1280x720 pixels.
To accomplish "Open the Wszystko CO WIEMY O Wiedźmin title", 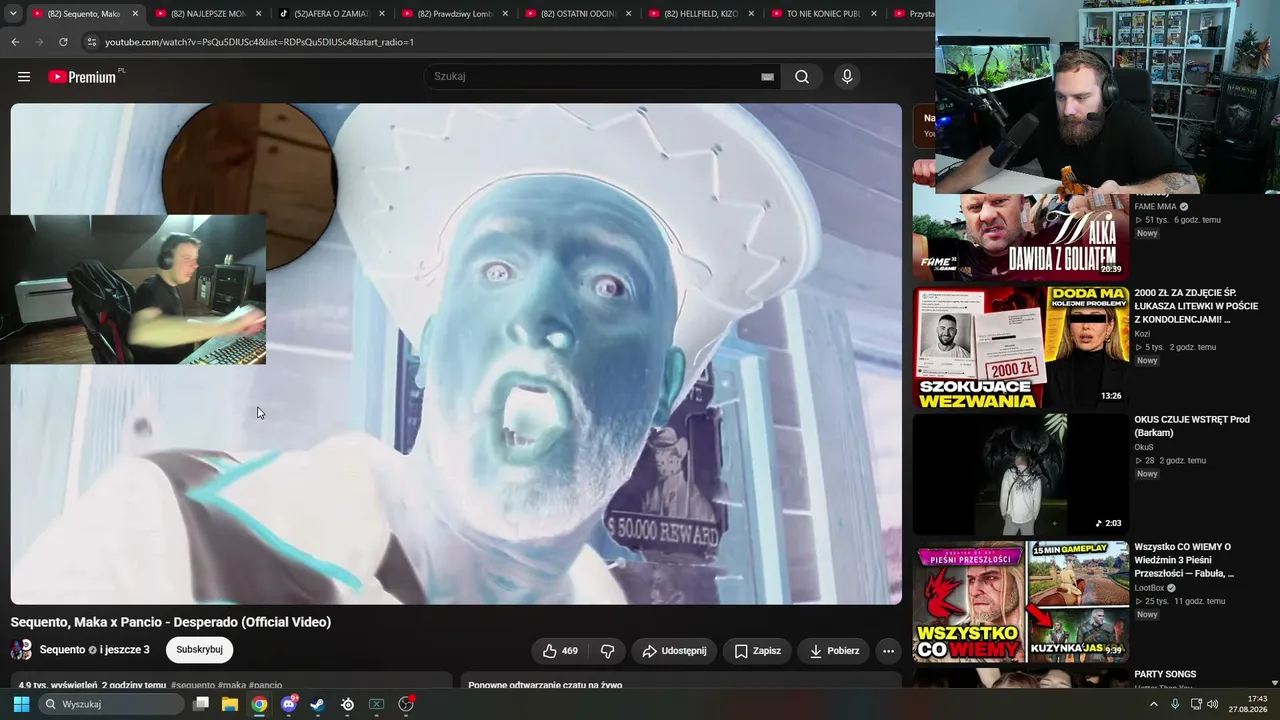I will [x=1184, y=560].
